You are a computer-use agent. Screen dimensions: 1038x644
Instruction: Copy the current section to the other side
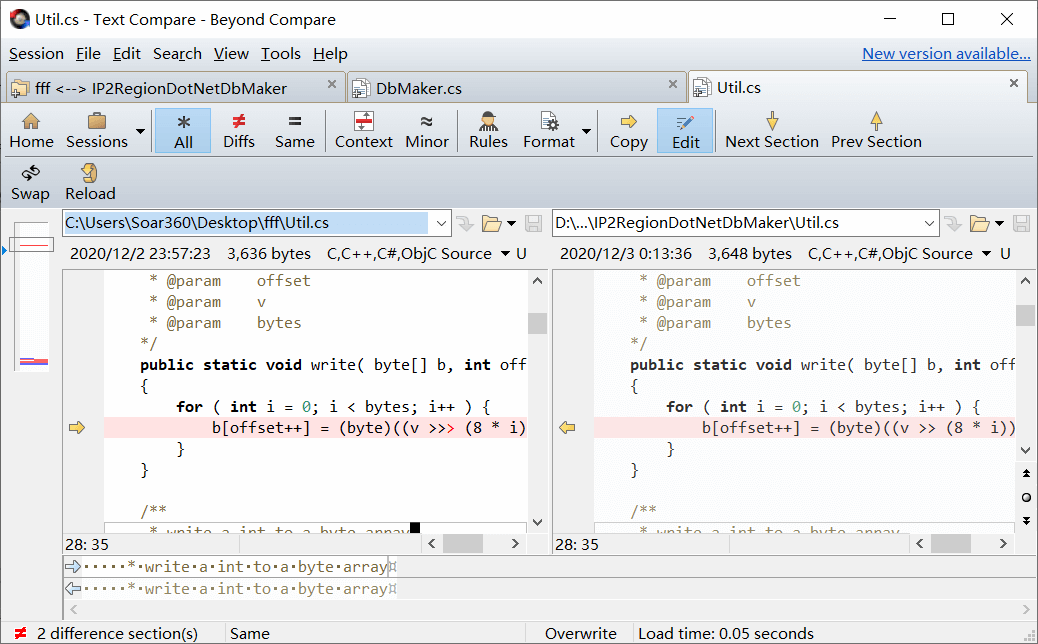(x=628, y=130)
